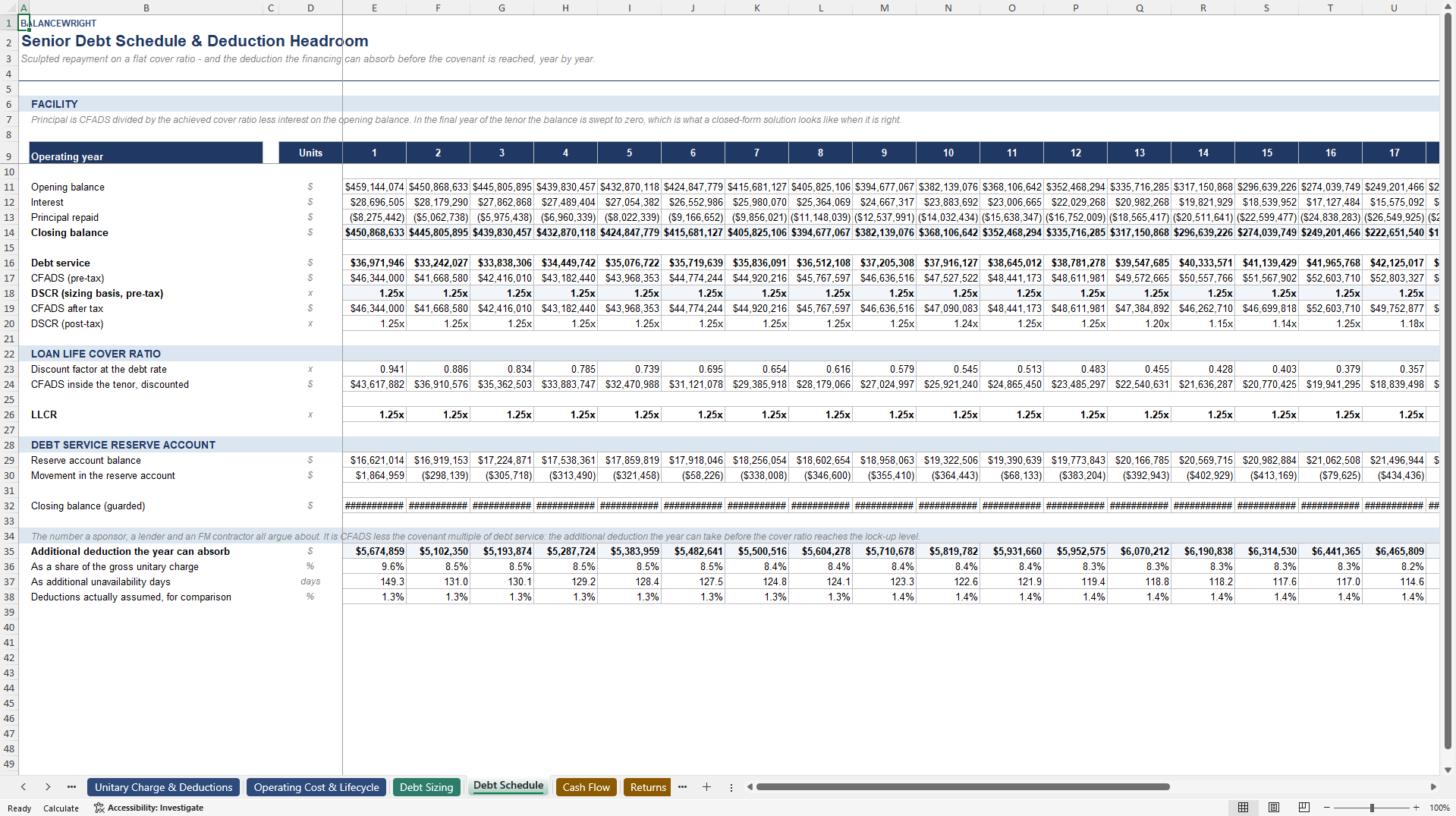
Task: Add a new sheet with plus icon
Action: coord(706,787)
